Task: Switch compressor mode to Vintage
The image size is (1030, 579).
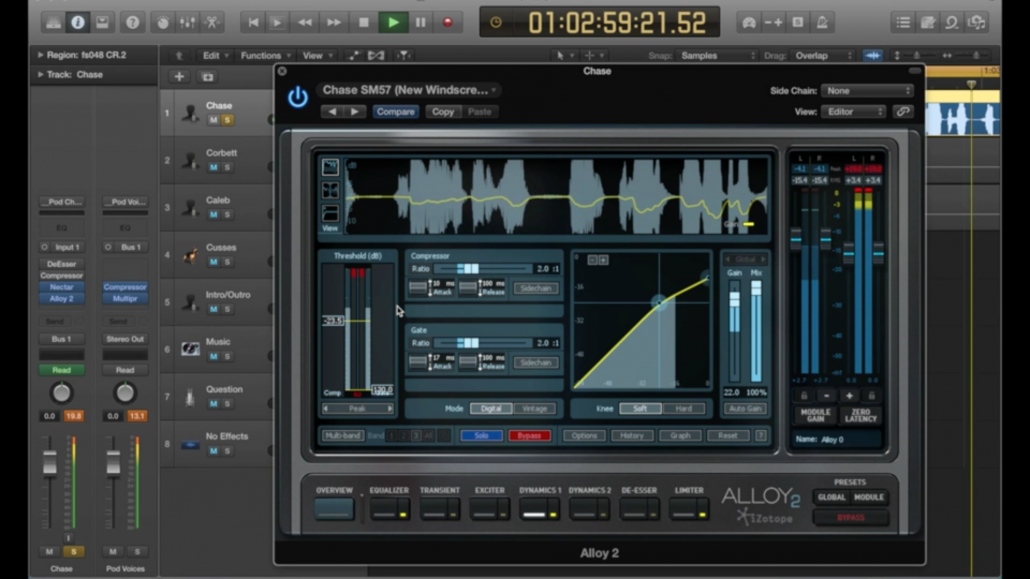Action: click(534, 409)
